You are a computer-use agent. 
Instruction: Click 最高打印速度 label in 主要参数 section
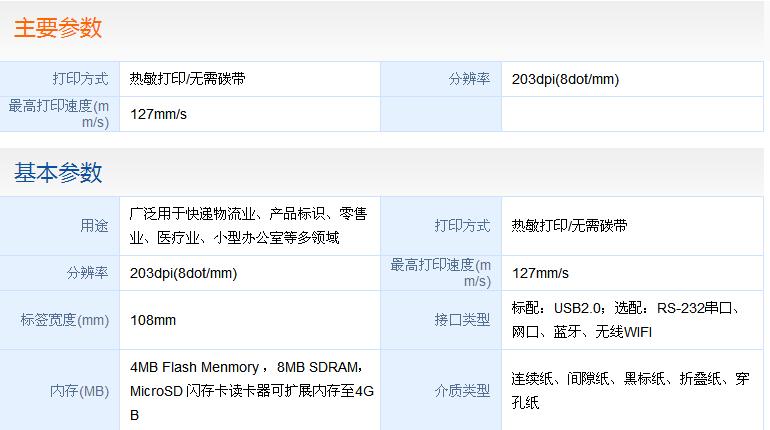(59, 113)
